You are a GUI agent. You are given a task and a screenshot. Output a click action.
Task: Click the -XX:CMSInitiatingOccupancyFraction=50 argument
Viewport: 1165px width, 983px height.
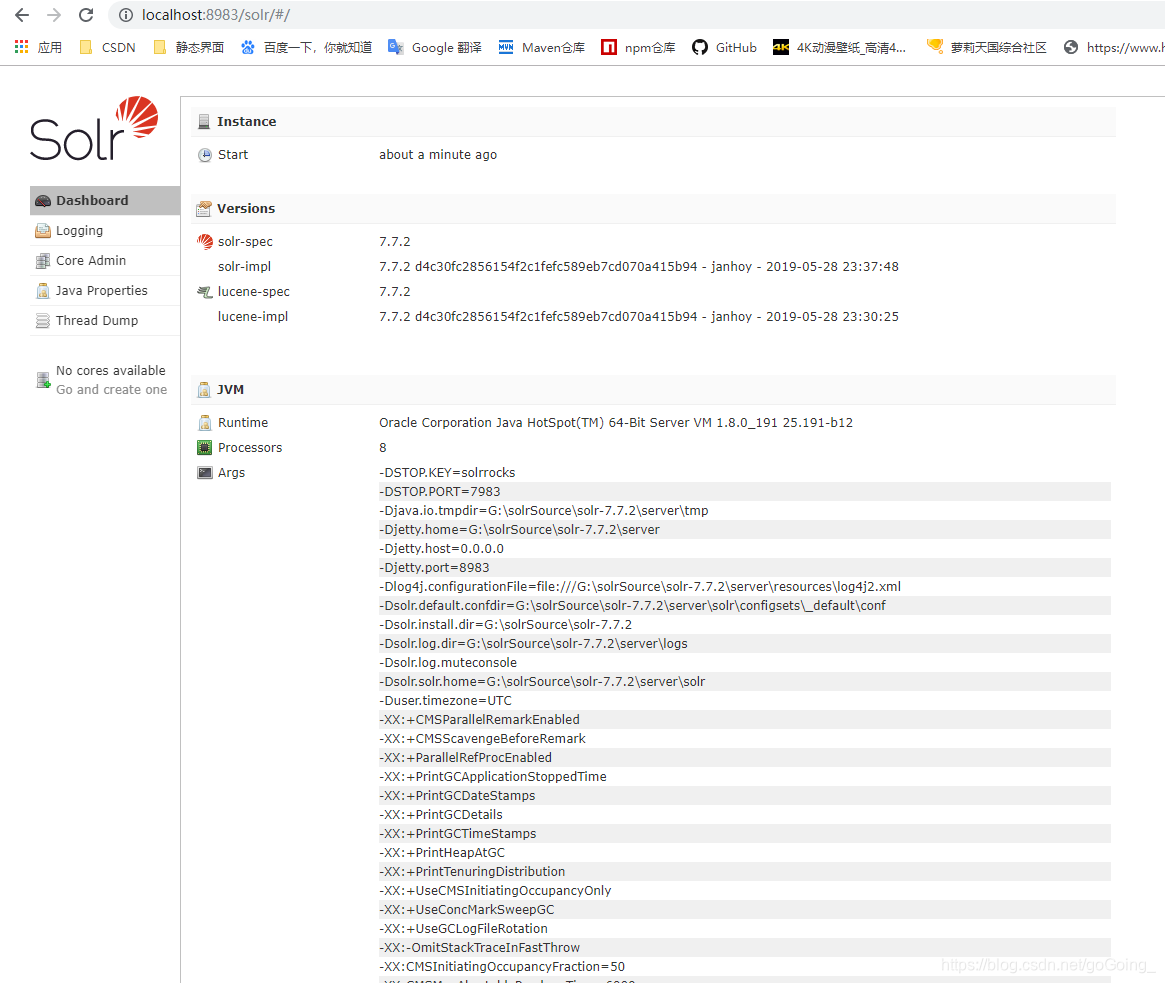pyautogui.click(x=502, y=967)
